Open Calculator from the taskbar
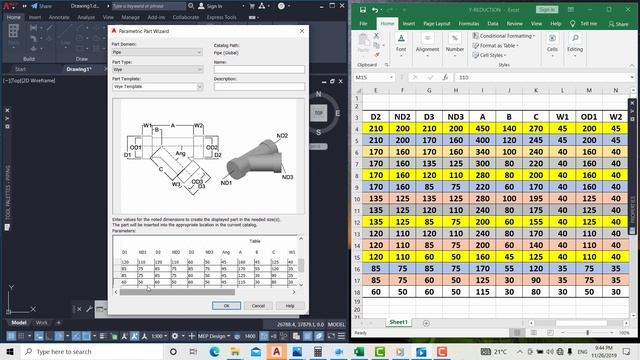This screenshot has height=360, width=640. point(318,351)
